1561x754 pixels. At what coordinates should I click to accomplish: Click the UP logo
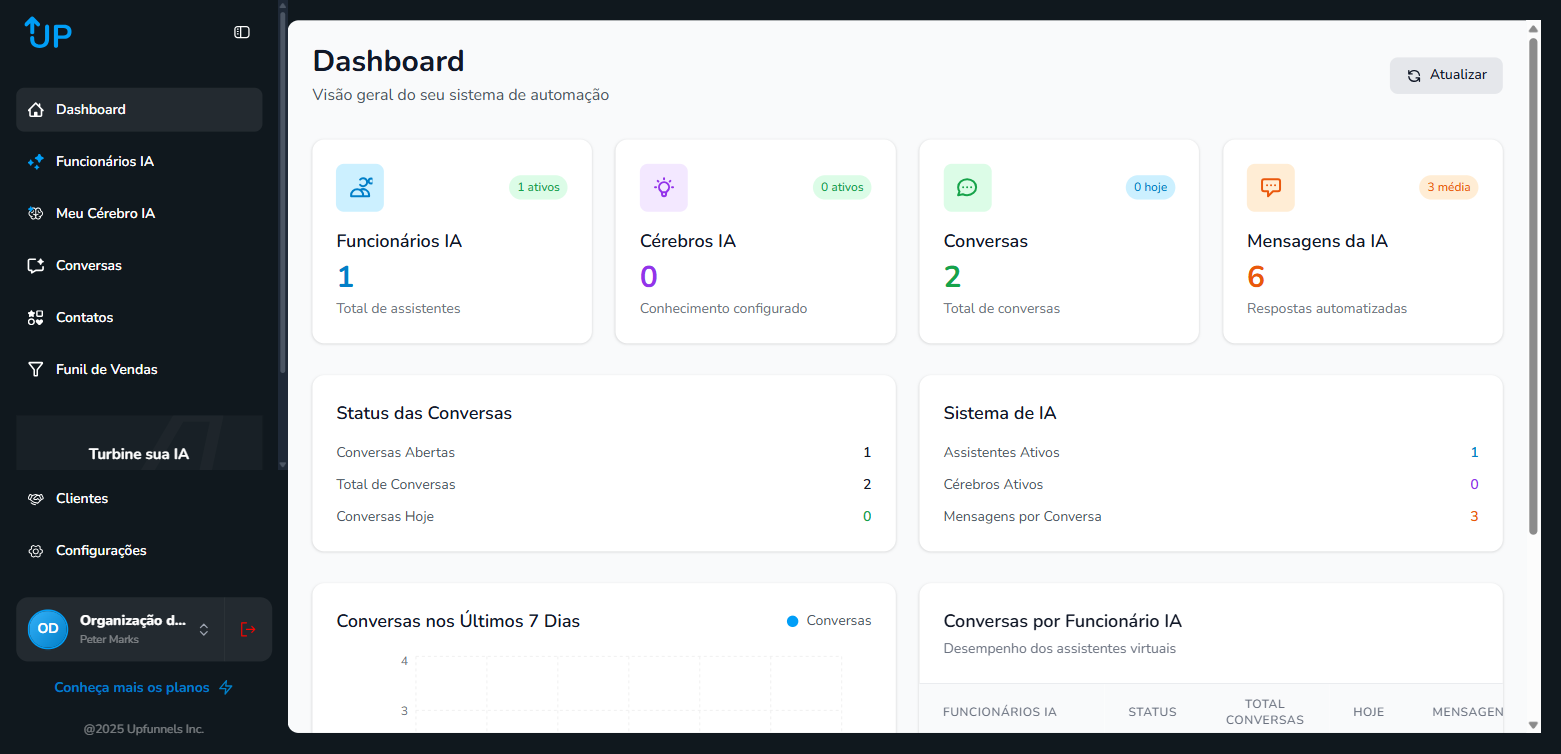(x=46, y=32)
